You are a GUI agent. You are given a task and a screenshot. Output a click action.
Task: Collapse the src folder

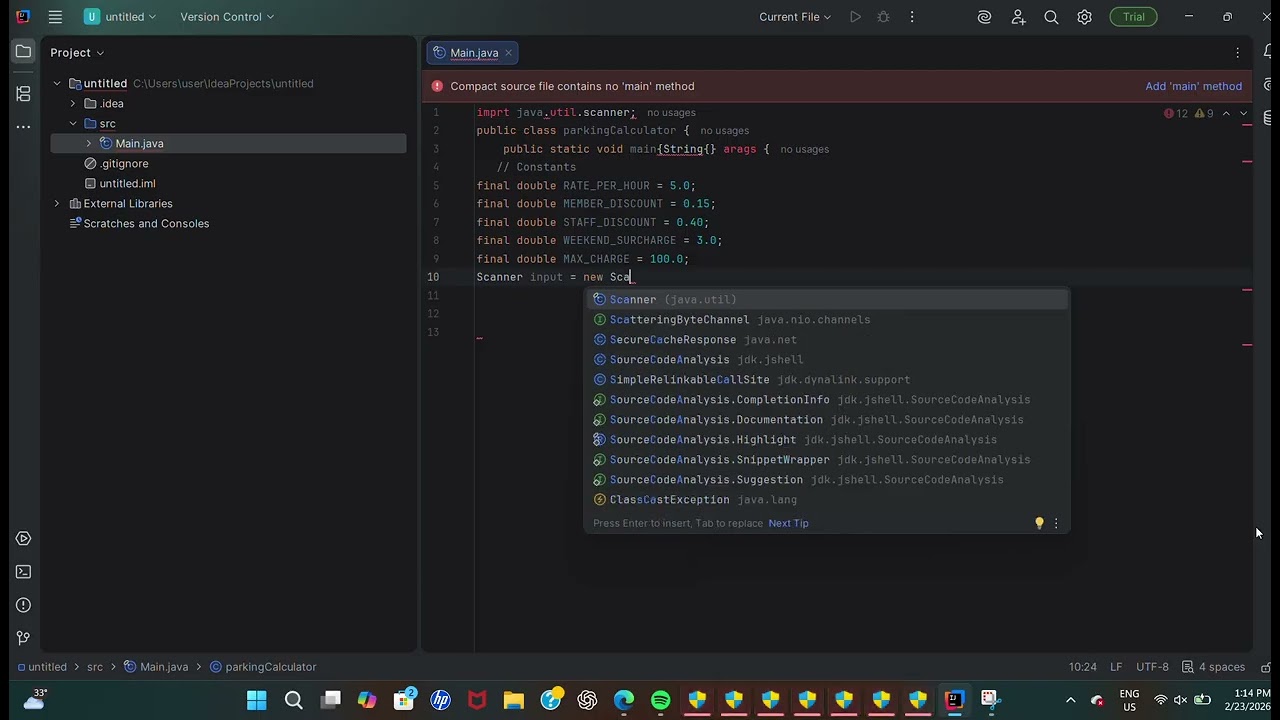click(73, 124)
